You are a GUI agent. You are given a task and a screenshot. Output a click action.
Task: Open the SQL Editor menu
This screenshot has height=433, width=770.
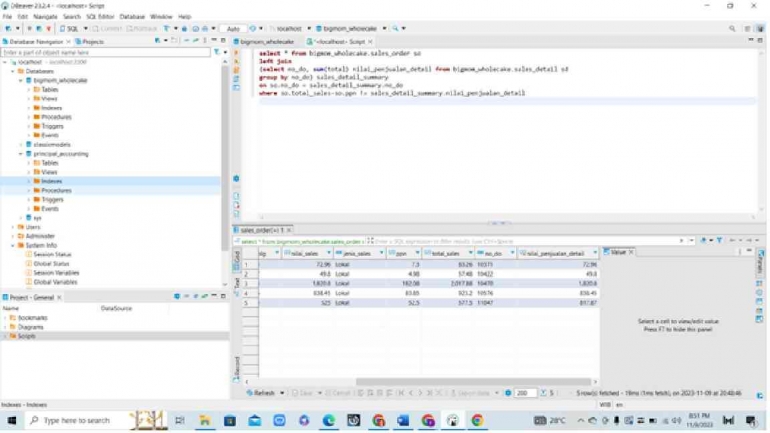click(x=100, y=17)
